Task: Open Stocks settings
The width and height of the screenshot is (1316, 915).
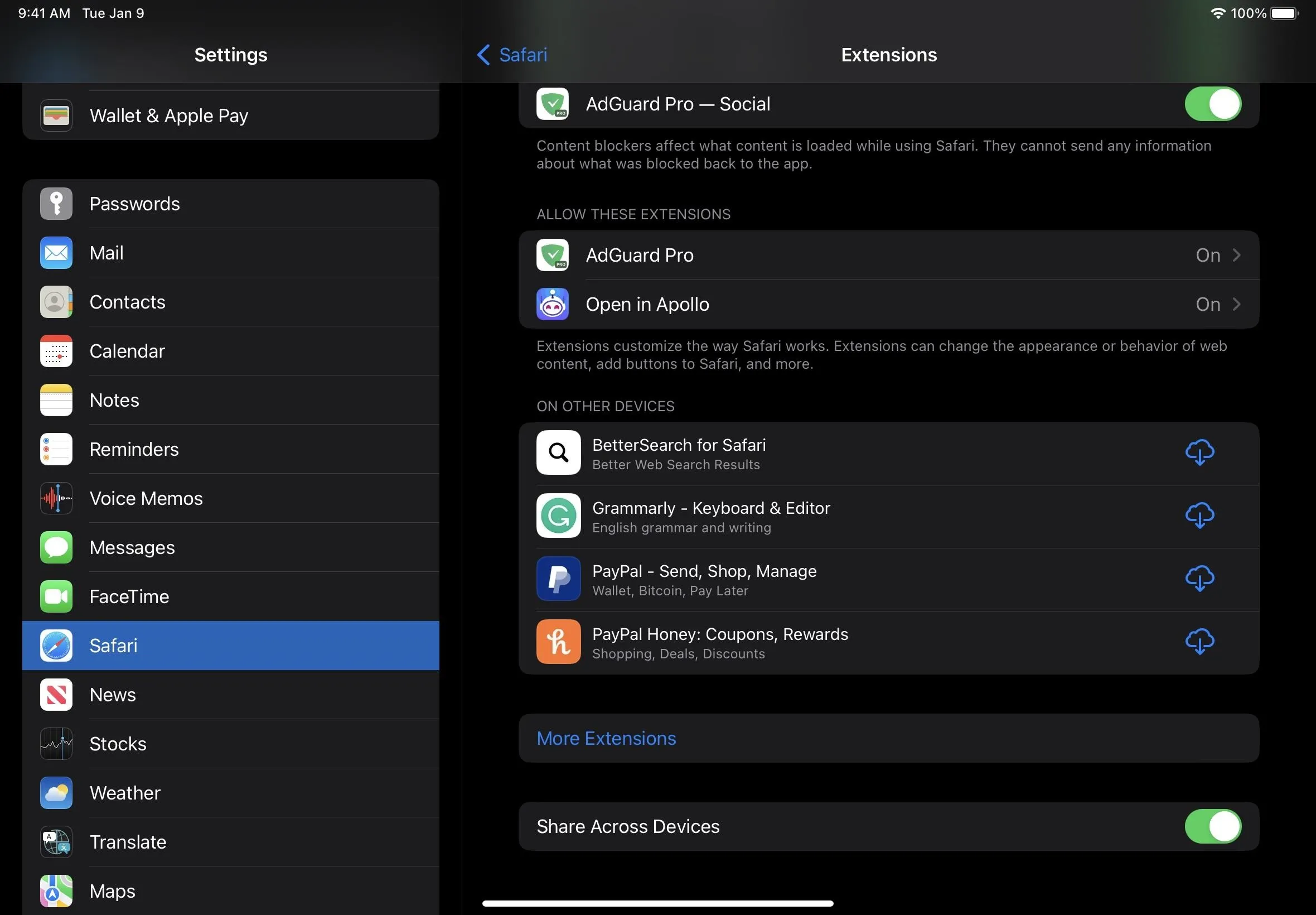Action: click(231, 744)
